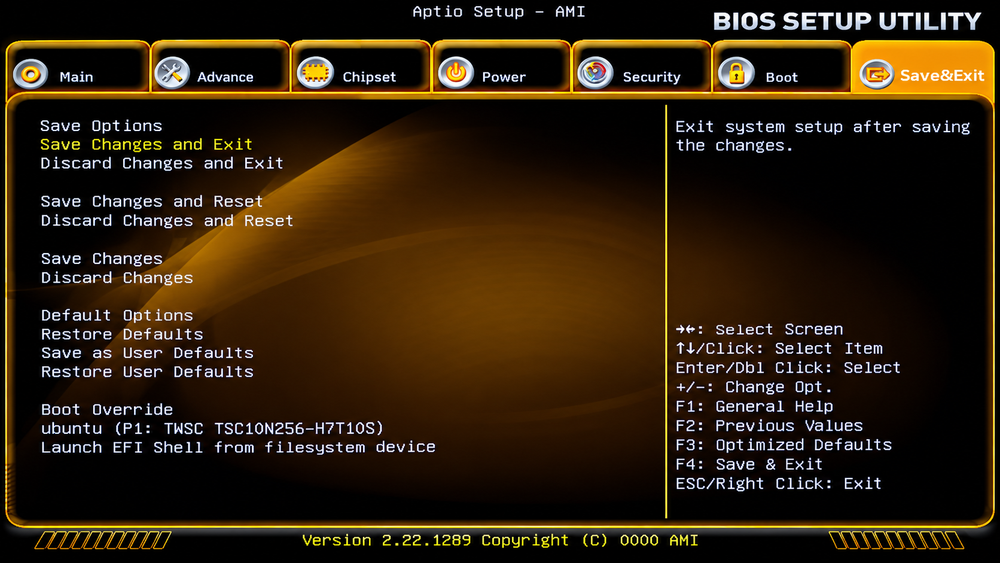Click the standalone Discard Changes option
Screen dimensions: 1000x563
pyautogui.click(x=117, y=278)
